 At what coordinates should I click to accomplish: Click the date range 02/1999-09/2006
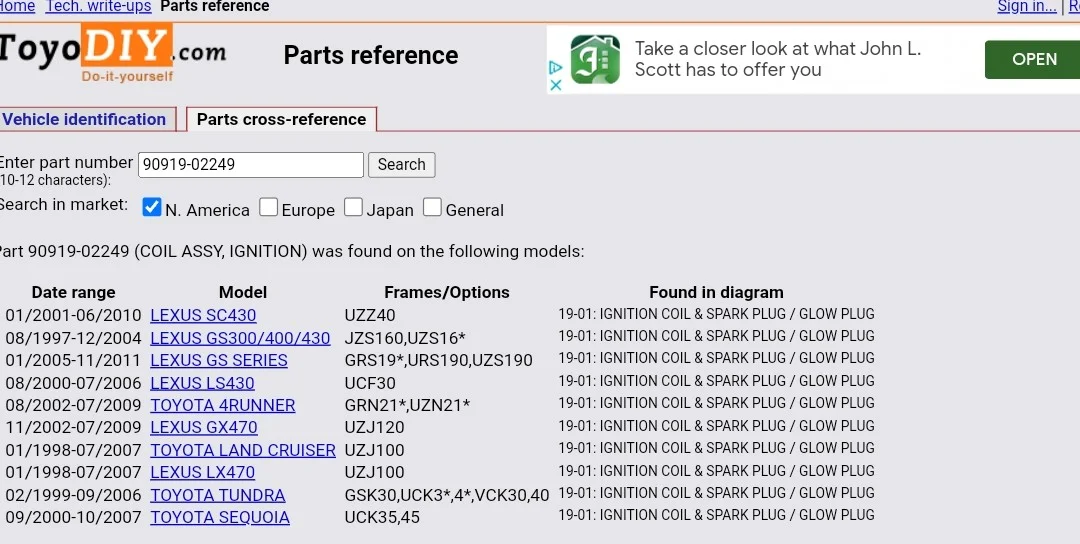point(74,495)
